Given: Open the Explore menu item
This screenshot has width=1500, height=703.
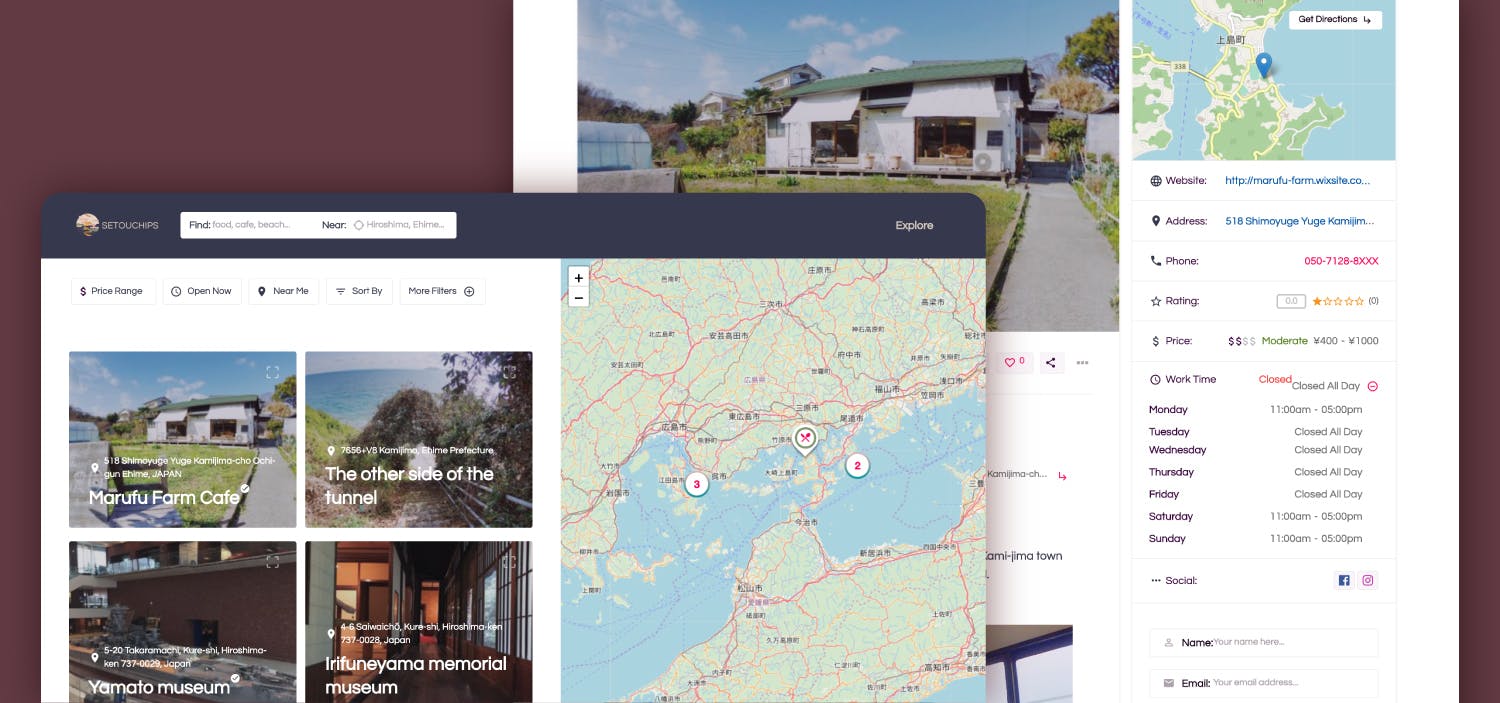Looking at the screenshot, I should [x=914, y=225].
